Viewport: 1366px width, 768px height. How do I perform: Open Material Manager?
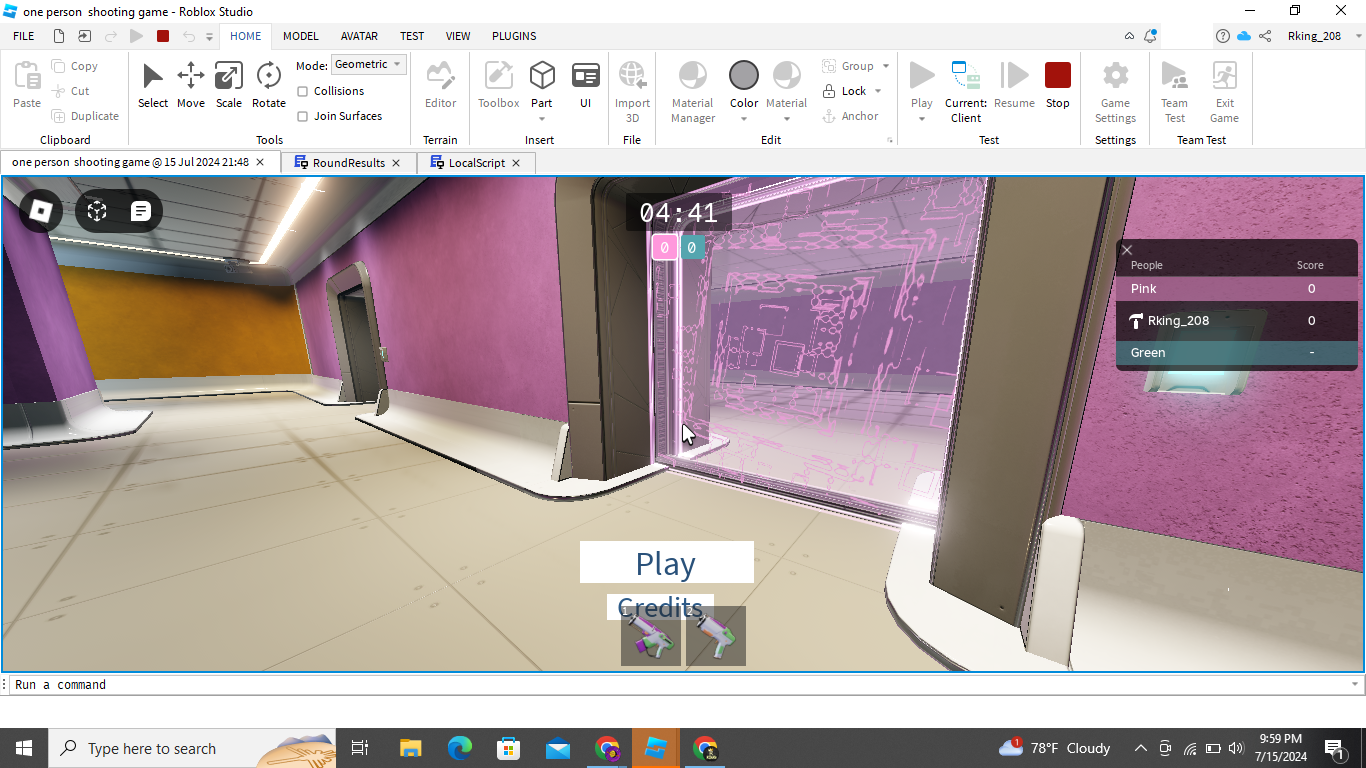point(693,92)
